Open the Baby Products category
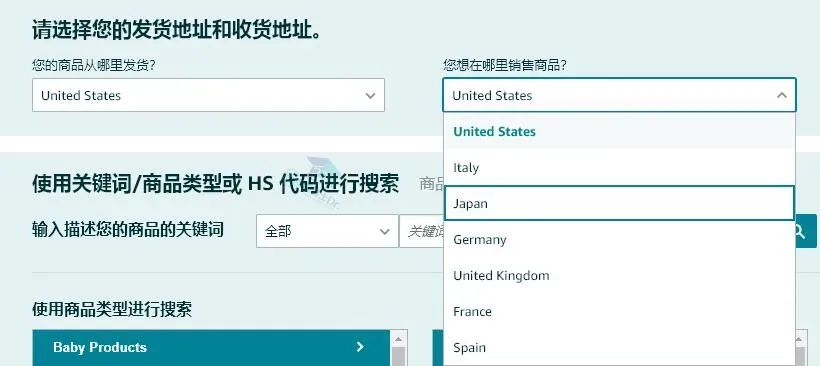 click(211, 347)
